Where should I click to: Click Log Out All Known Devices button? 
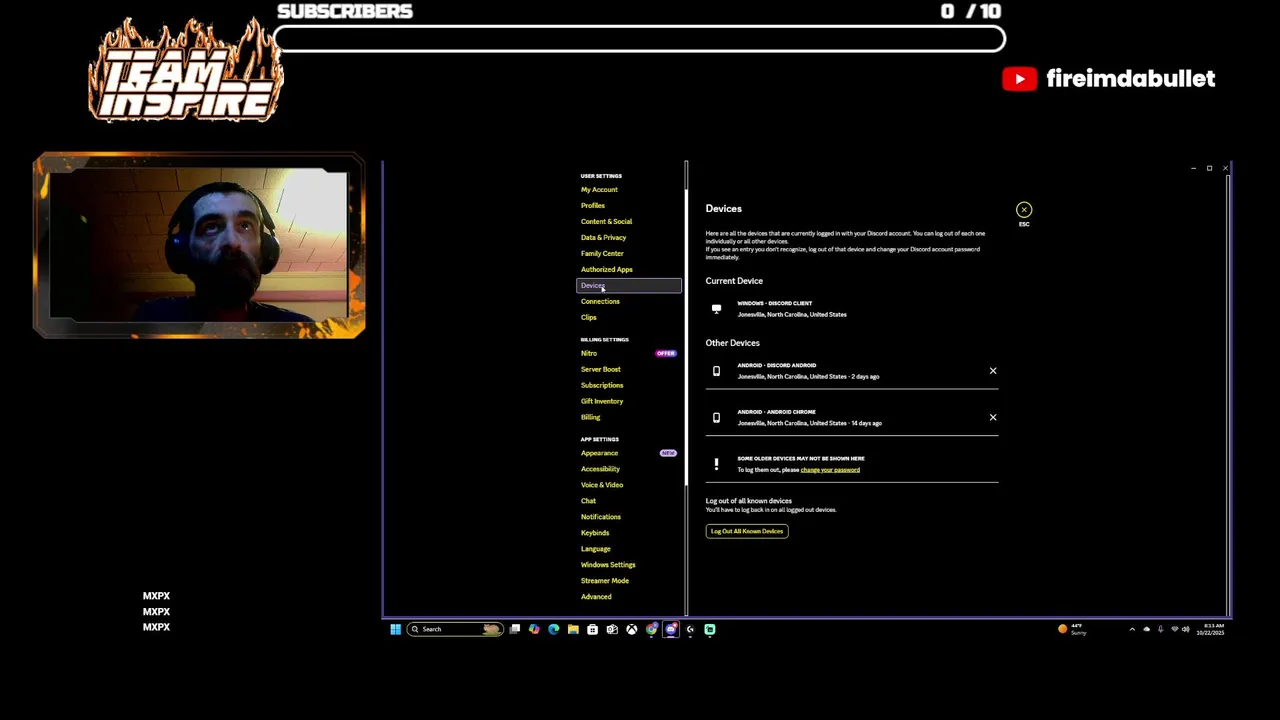(747, 531)
